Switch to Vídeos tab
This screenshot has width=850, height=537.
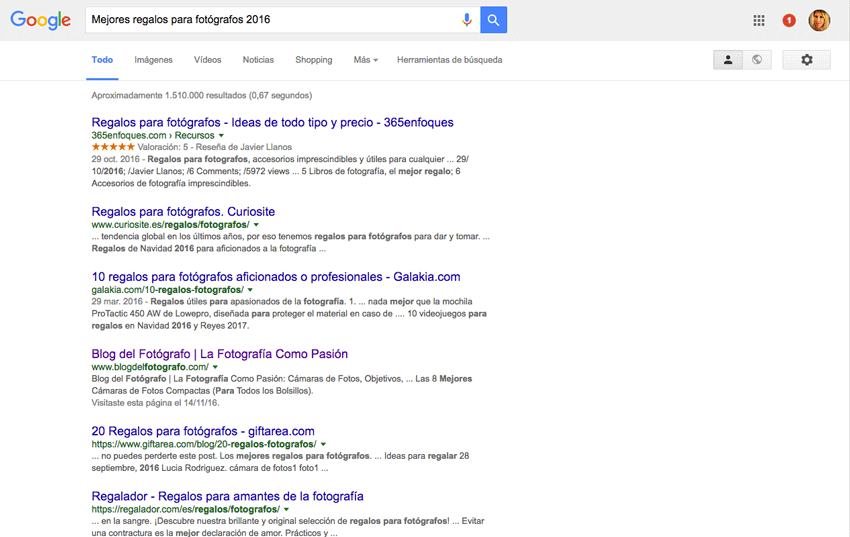coord(208,60)
